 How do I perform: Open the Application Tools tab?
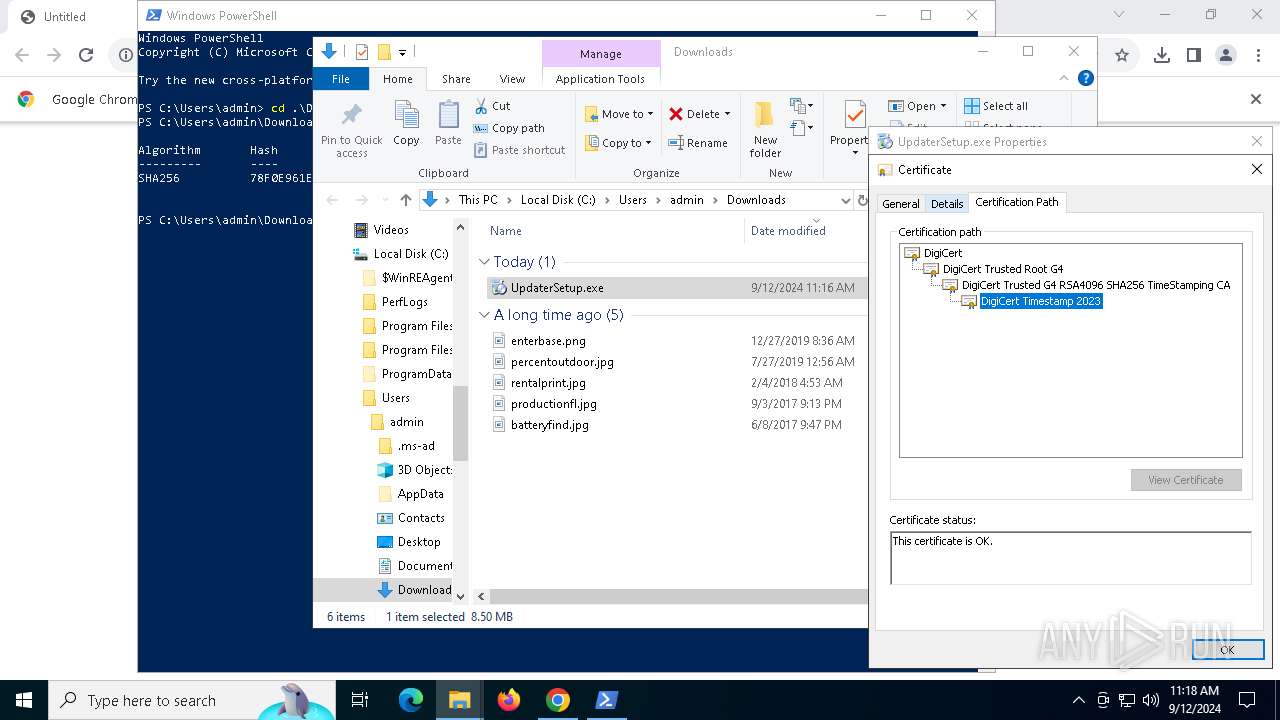(x=600, y=79)
